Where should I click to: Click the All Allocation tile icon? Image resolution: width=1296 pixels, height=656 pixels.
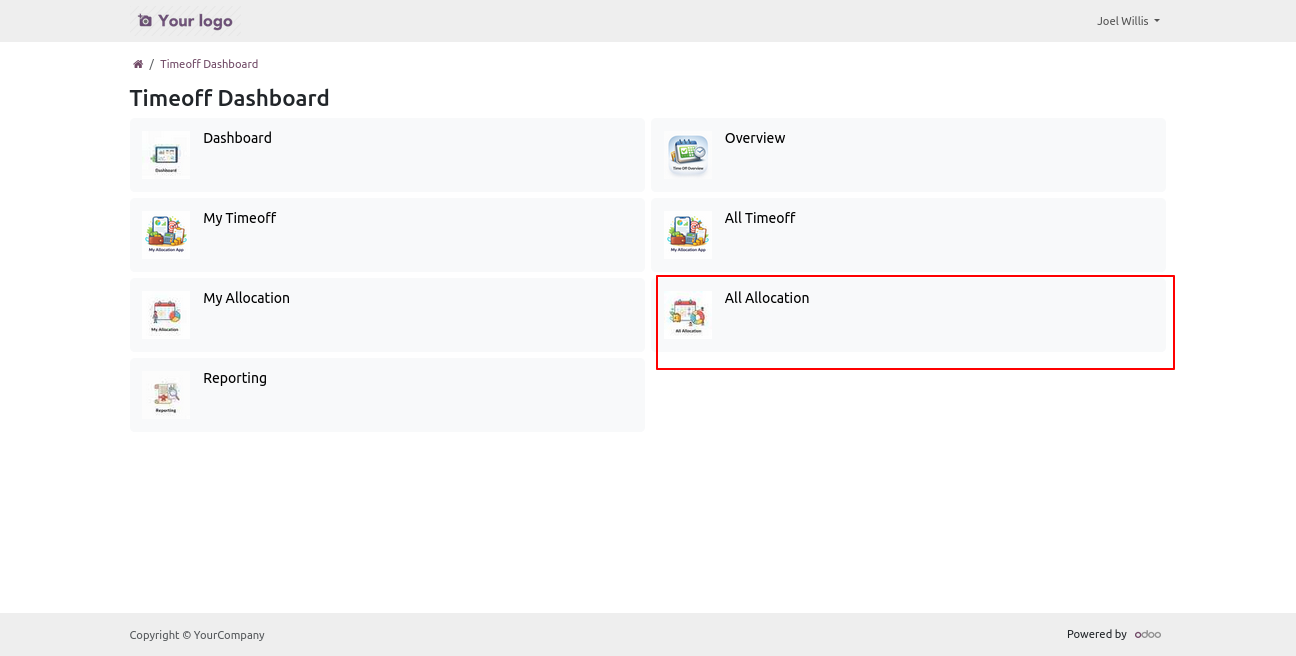pyautogui.click(x=687, y=315)
